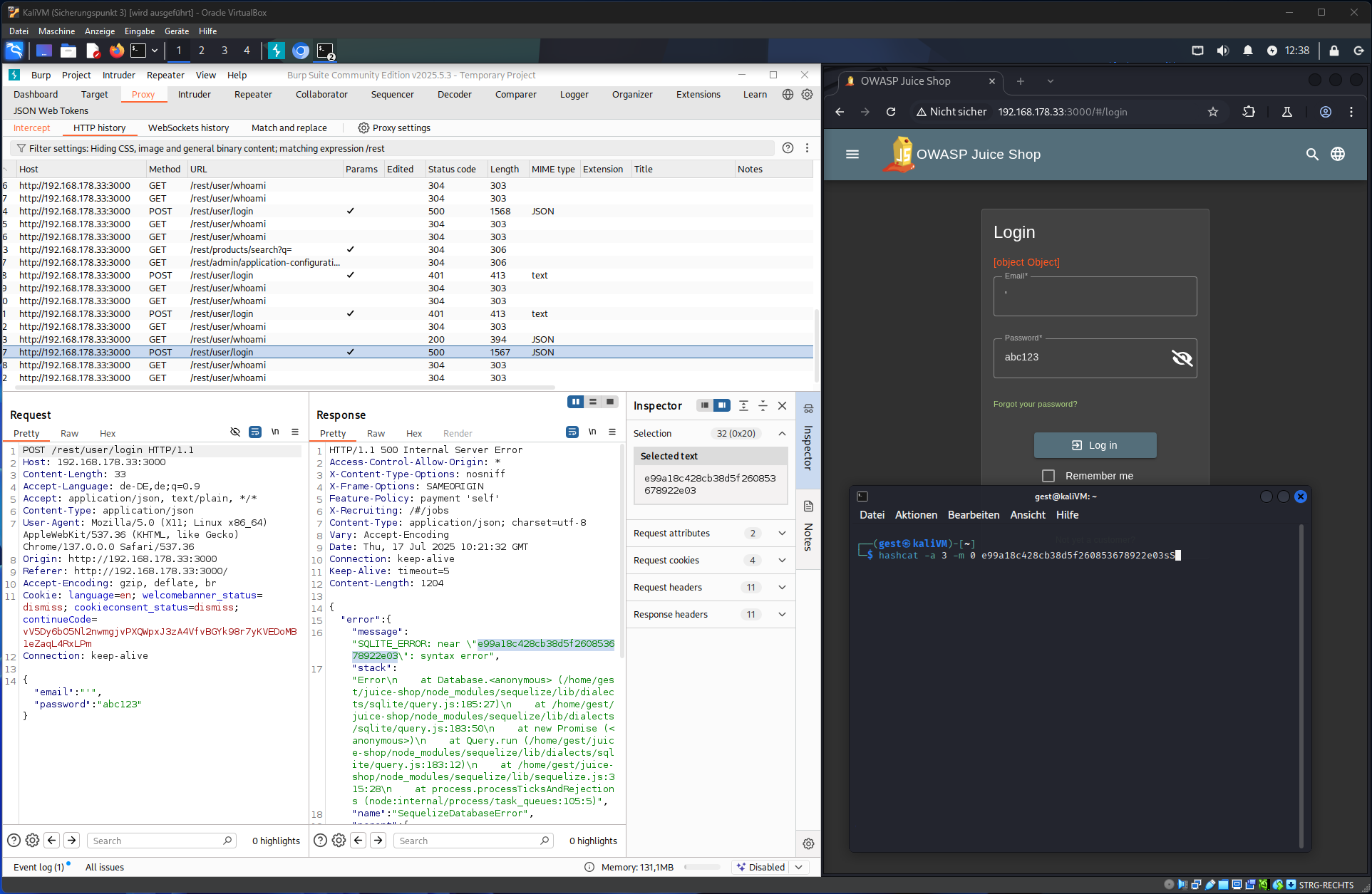The height and width of the screenshot is (894, 1372).
Task: Check the Remember me checkbox
Action: point(1048,476)
